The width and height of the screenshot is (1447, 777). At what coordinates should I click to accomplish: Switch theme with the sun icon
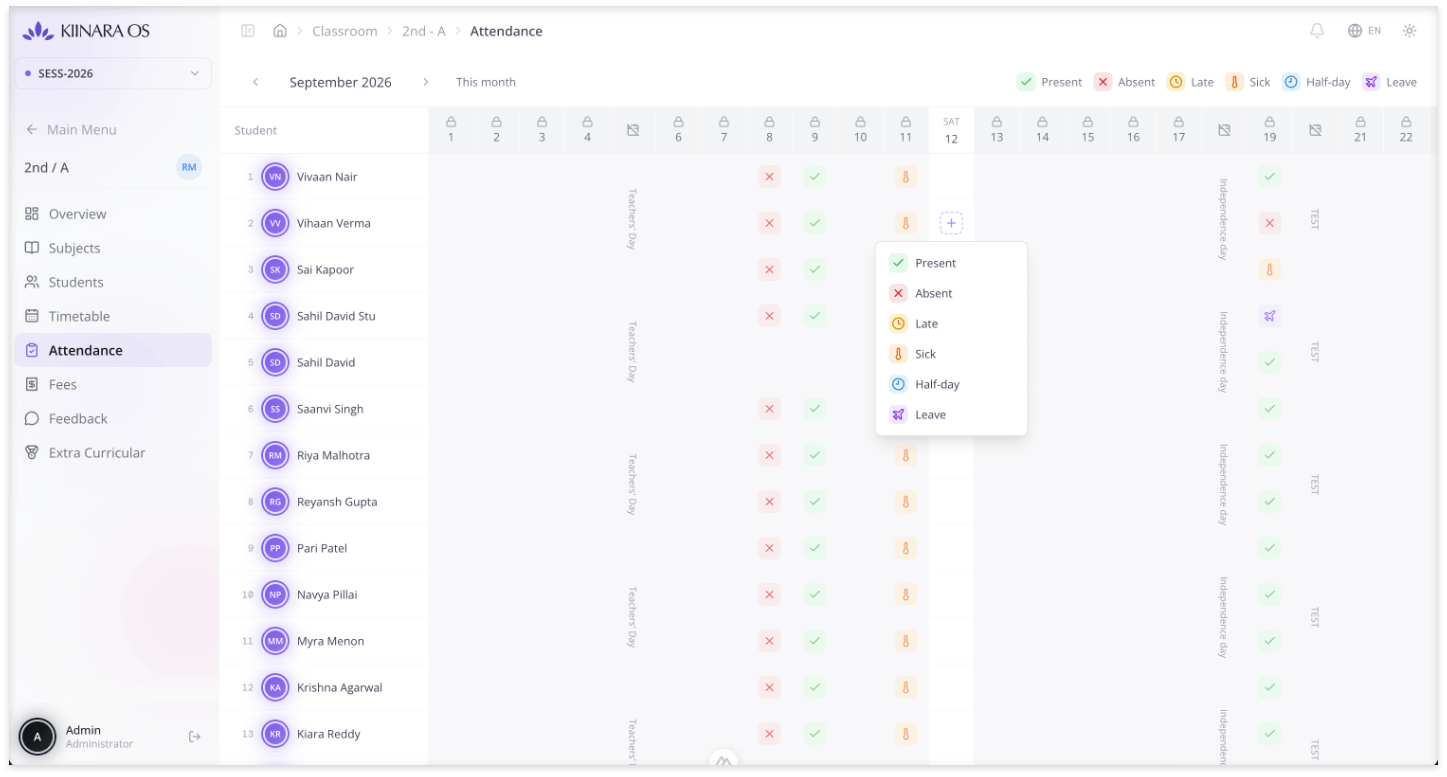(x=1409, y=31)
